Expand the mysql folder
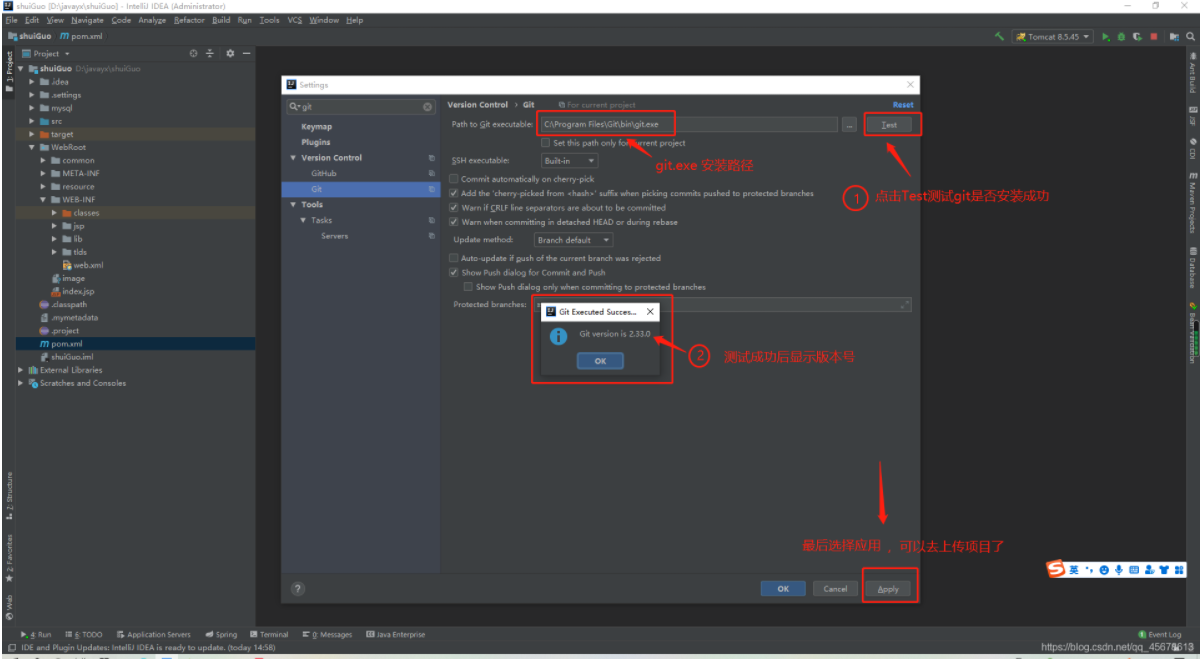Viewport: 1201px width, 659px height. (x=32, y=108)
